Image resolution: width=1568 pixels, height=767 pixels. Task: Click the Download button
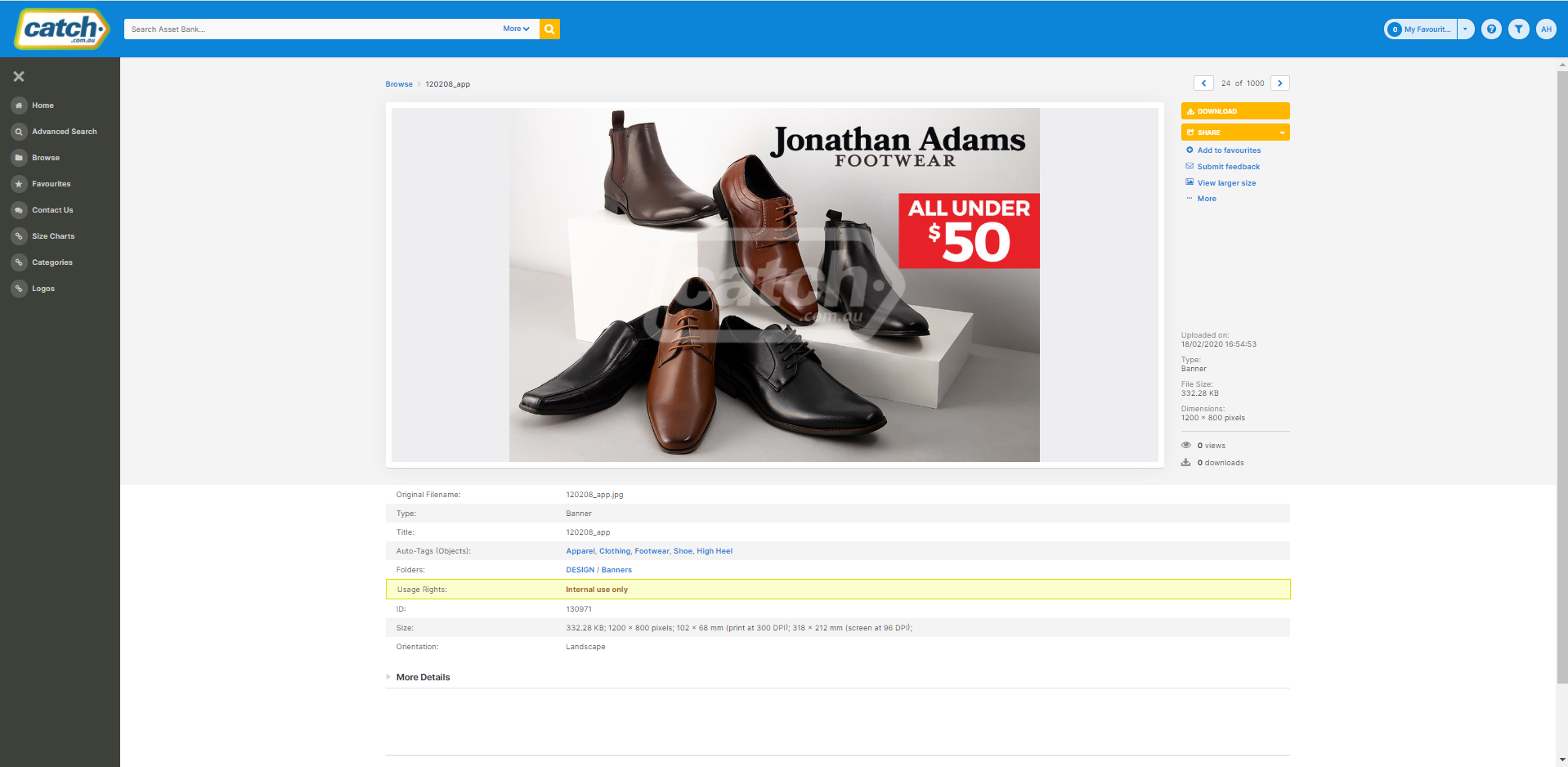point(1235,111)
